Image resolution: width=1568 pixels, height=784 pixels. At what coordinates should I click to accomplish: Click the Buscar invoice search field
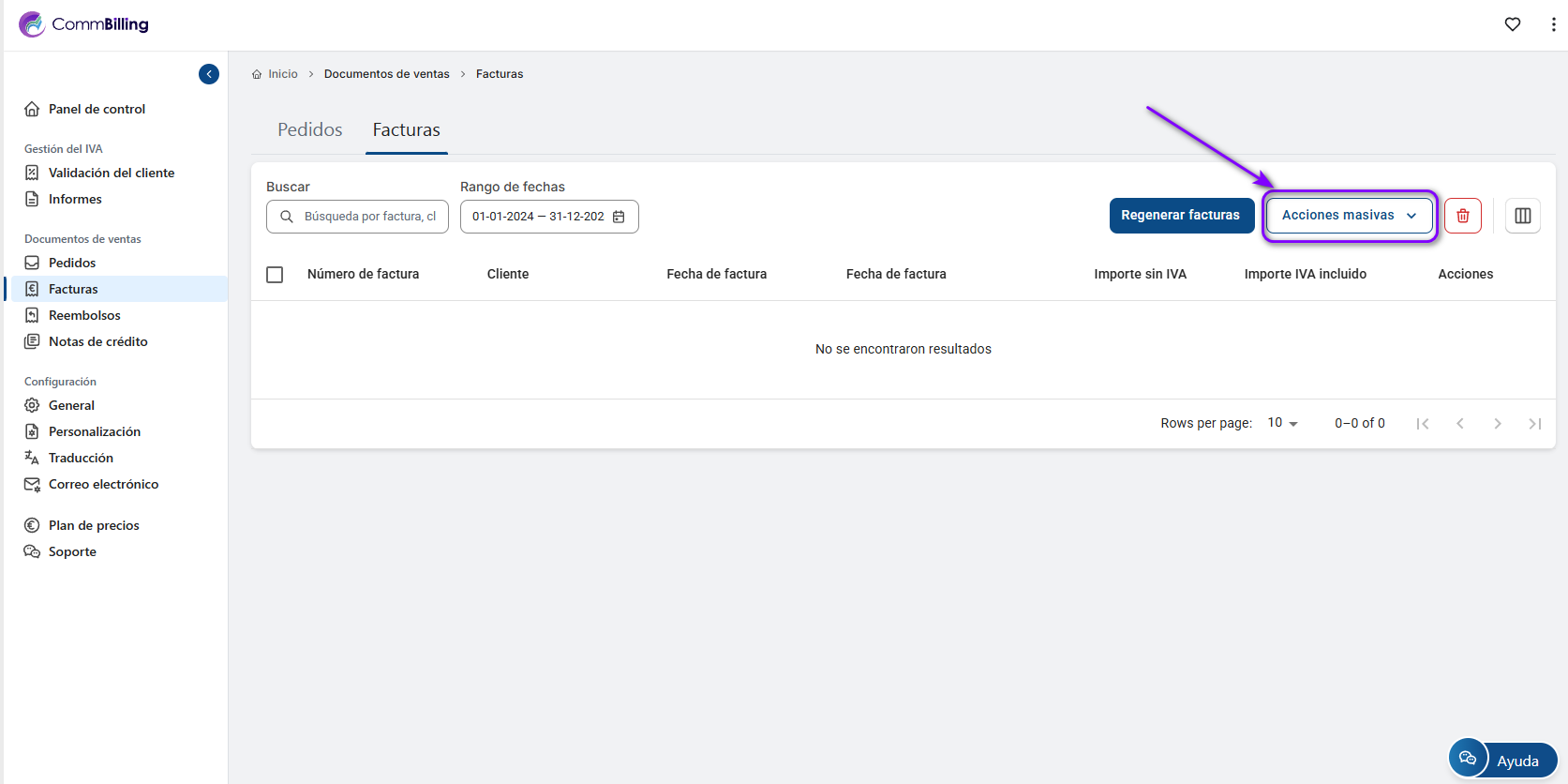pyautogui.click(x=369, y=217)
